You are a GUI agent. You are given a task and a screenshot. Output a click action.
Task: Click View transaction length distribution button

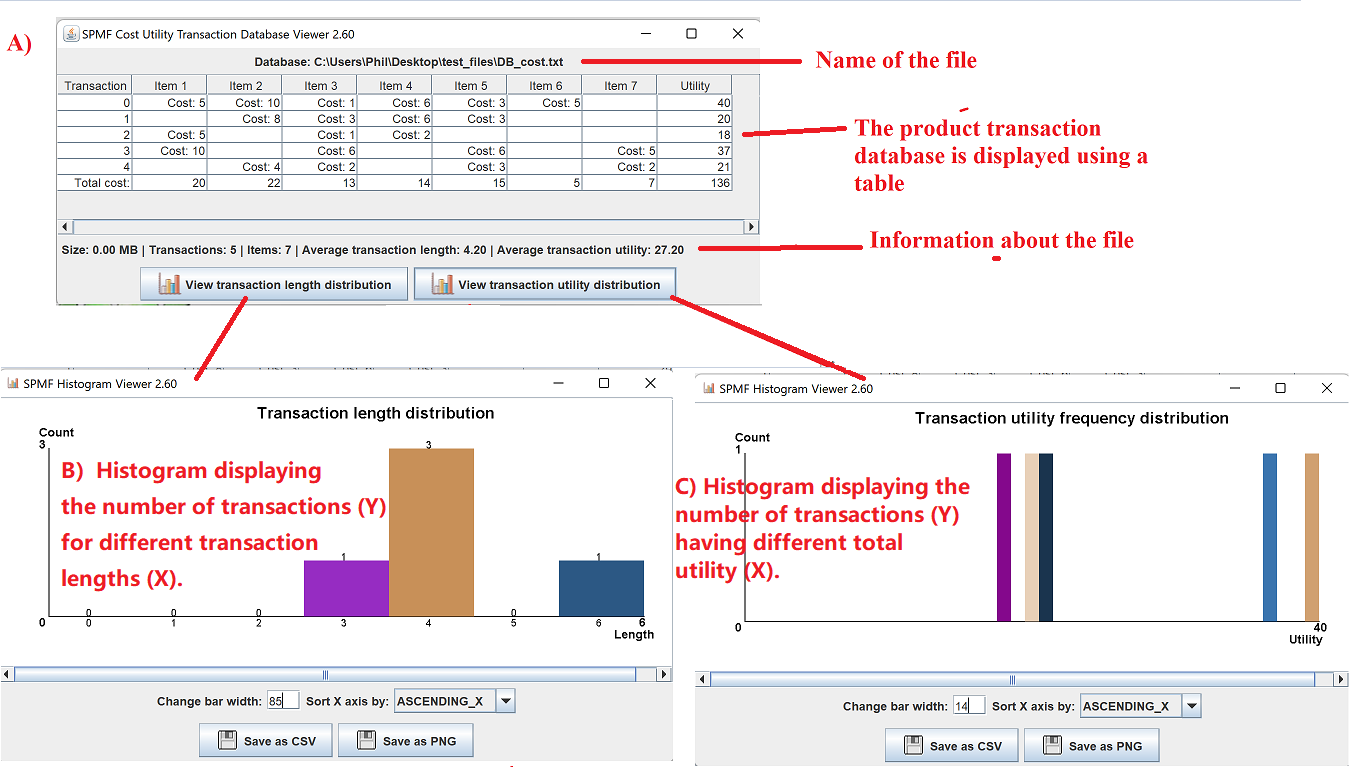click(x=274, y=284)
